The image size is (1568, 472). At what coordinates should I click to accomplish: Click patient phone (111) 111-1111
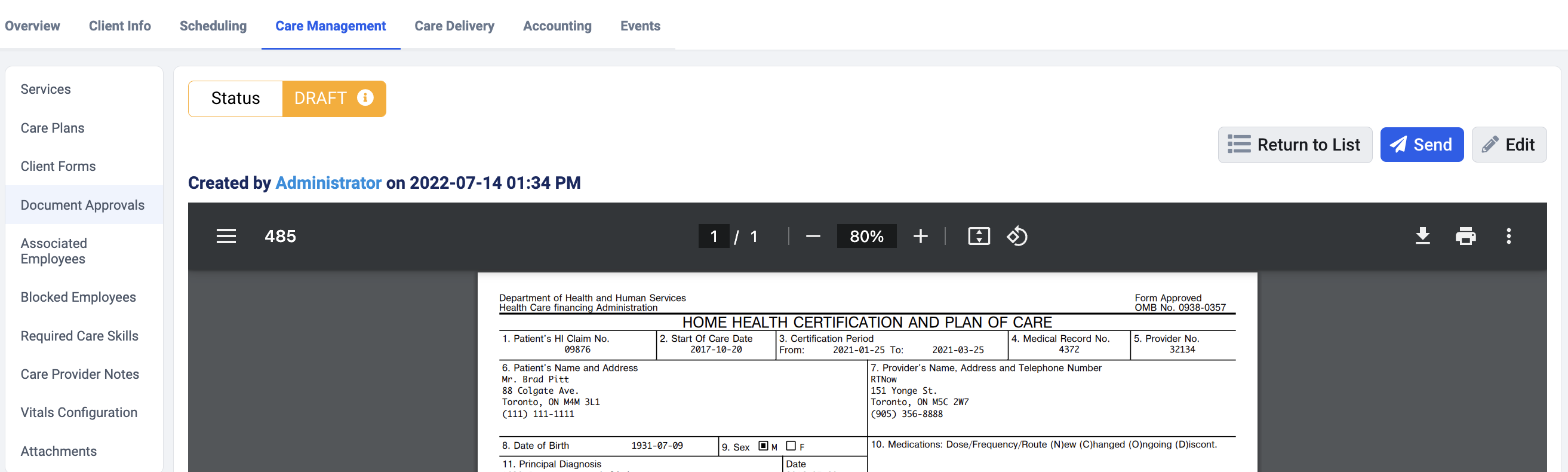pyautogui.click(x=538, y=414)
